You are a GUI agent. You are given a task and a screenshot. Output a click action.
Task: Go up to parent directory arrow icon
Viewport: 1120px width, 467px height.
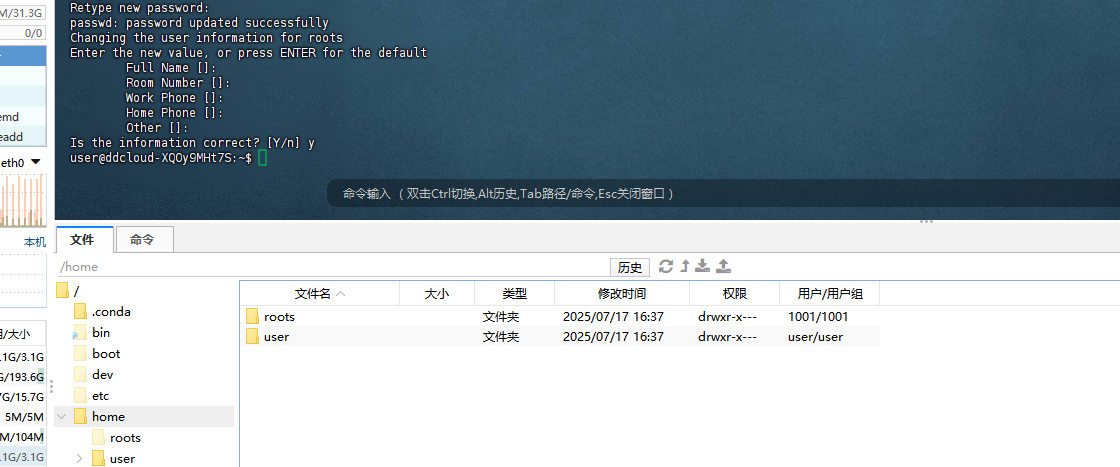coord(684,266)
